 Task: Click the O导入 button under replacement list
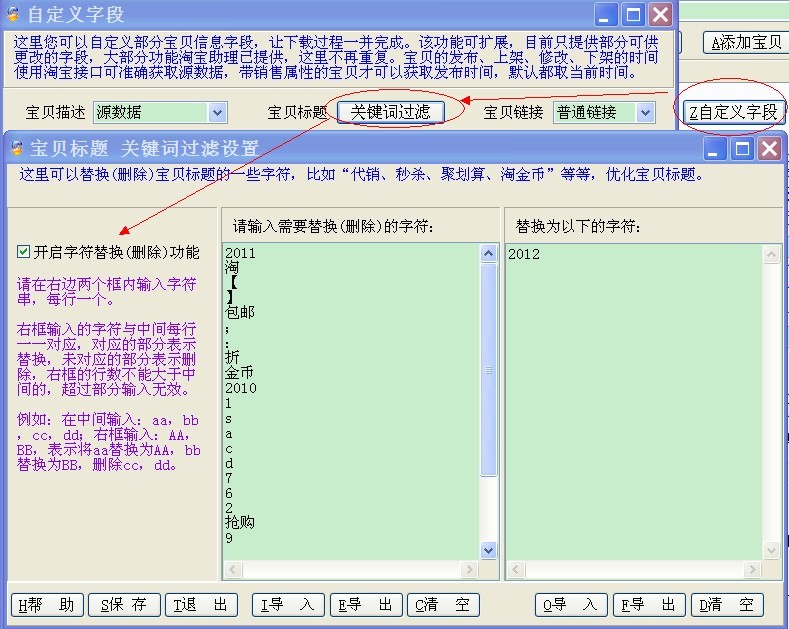click(571, 605)
